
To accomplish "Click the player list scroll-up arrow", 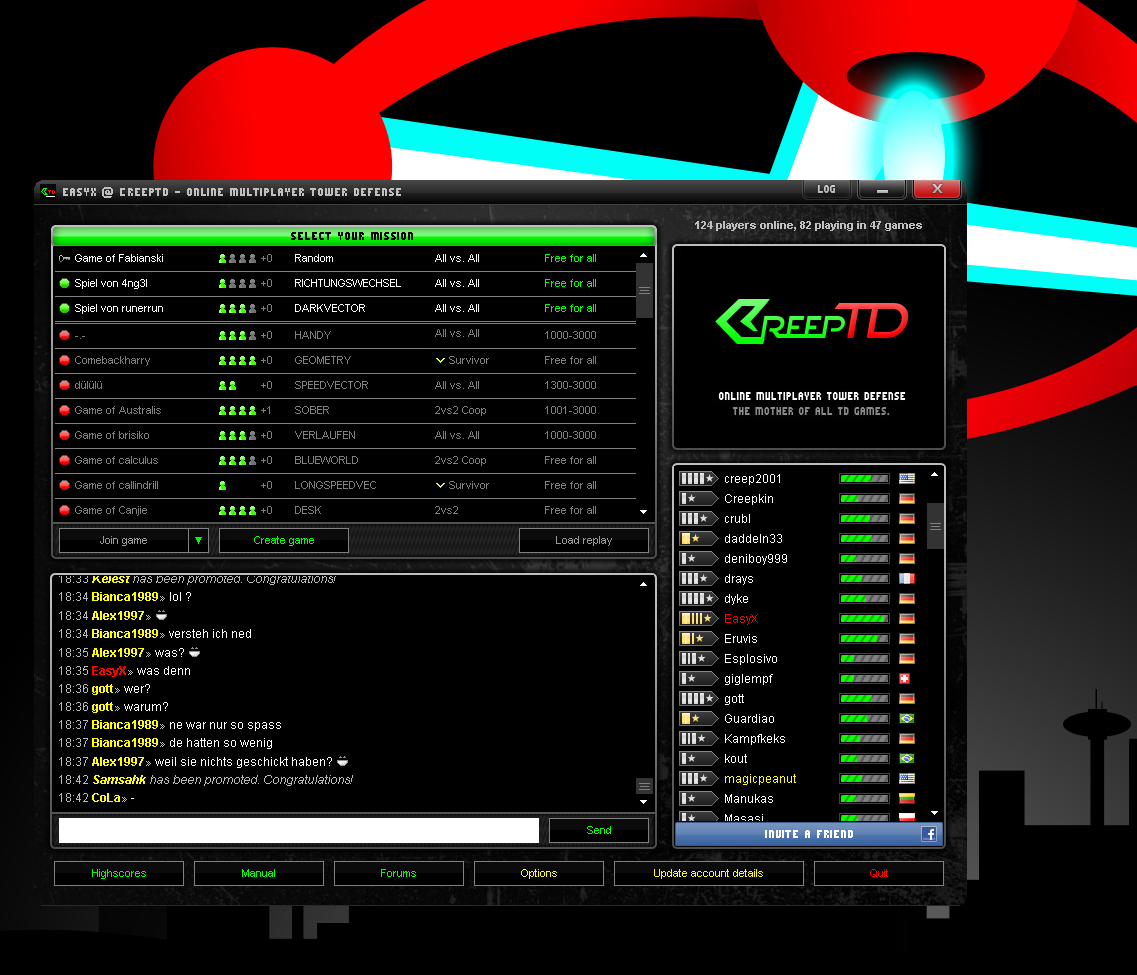I will click(935, 475).
